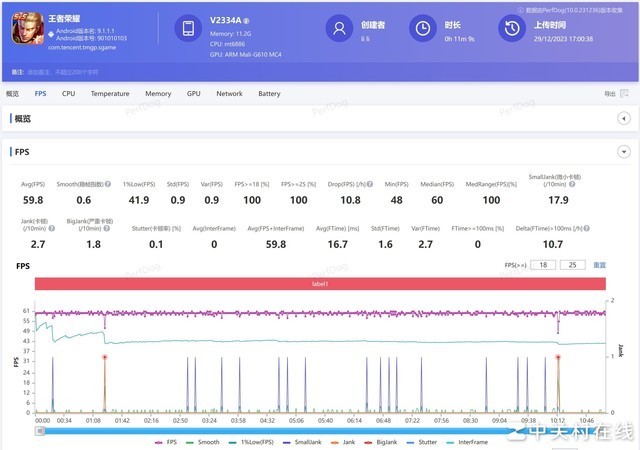Click the BigJank marker near 01:08
640x450 pixels.
pyautogui.click(x=103, y=356)
